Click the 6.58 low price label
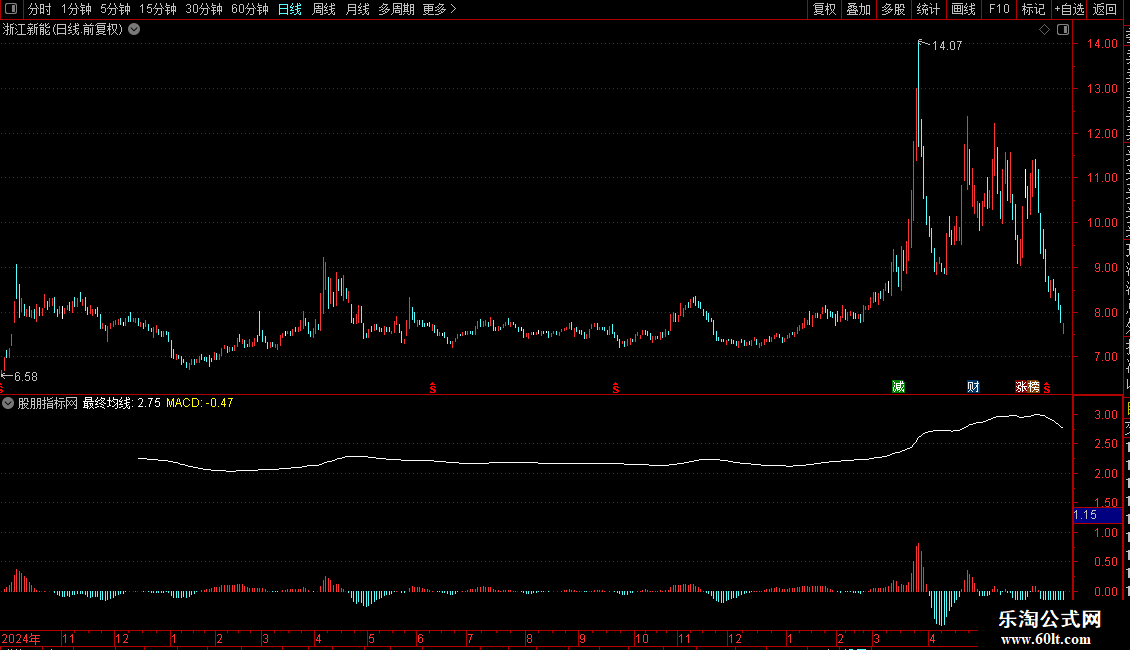 26,377
